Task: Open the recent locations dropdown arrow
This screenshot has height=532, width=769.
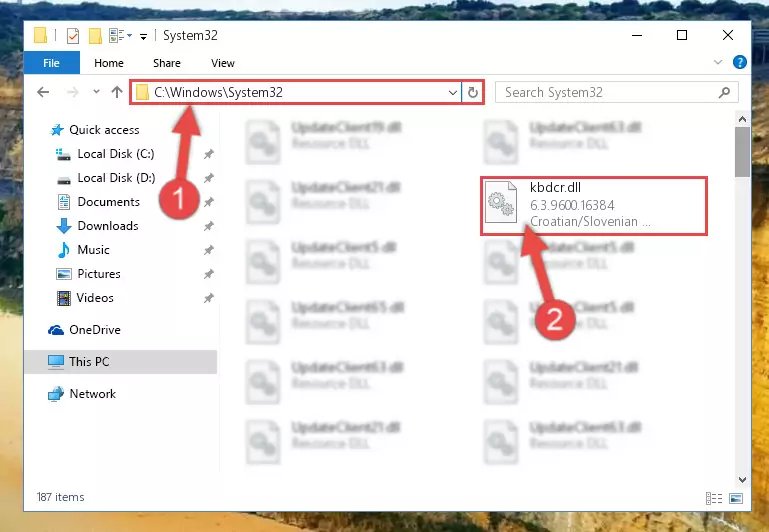Action: (96, 92)
